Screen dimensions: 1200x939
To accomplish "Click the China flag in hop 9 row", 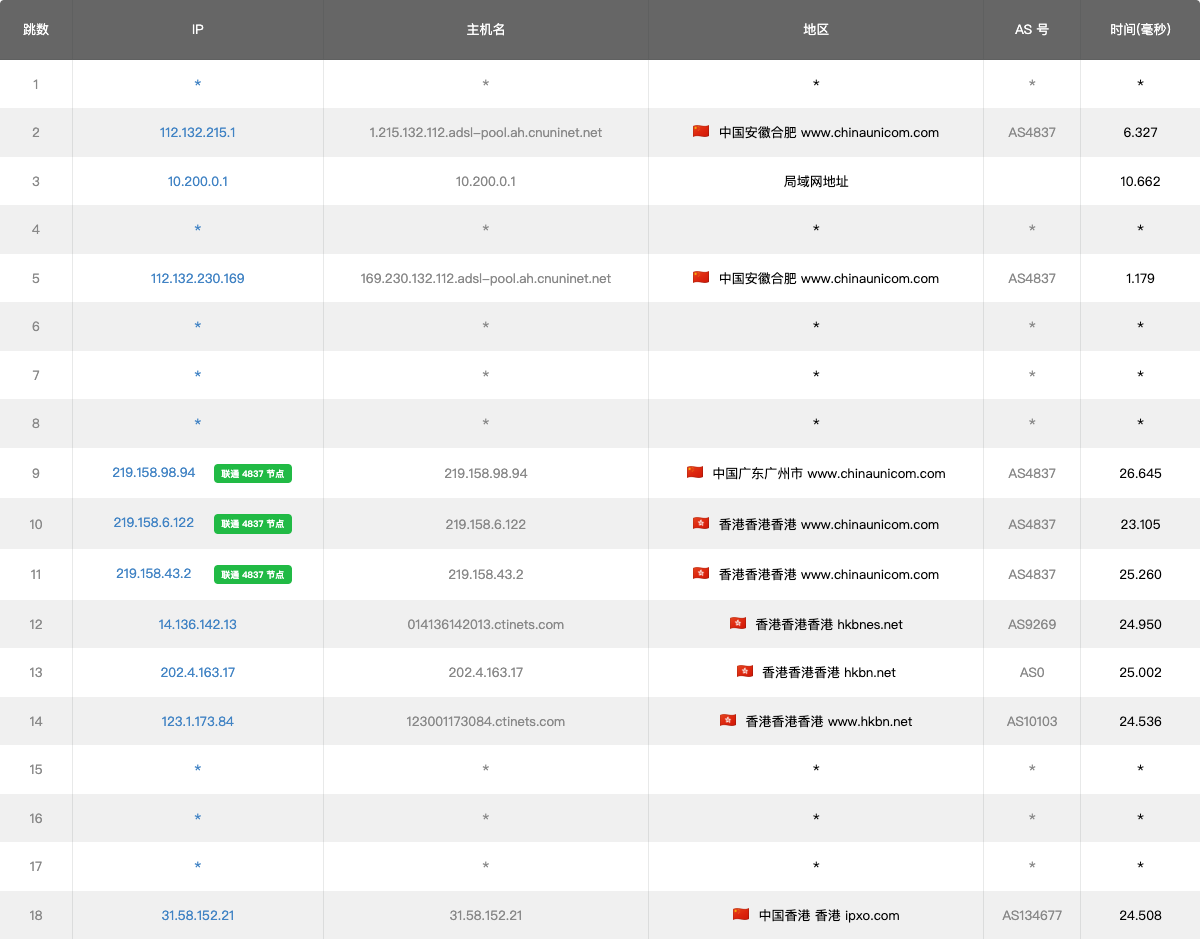I will [695, 473].
